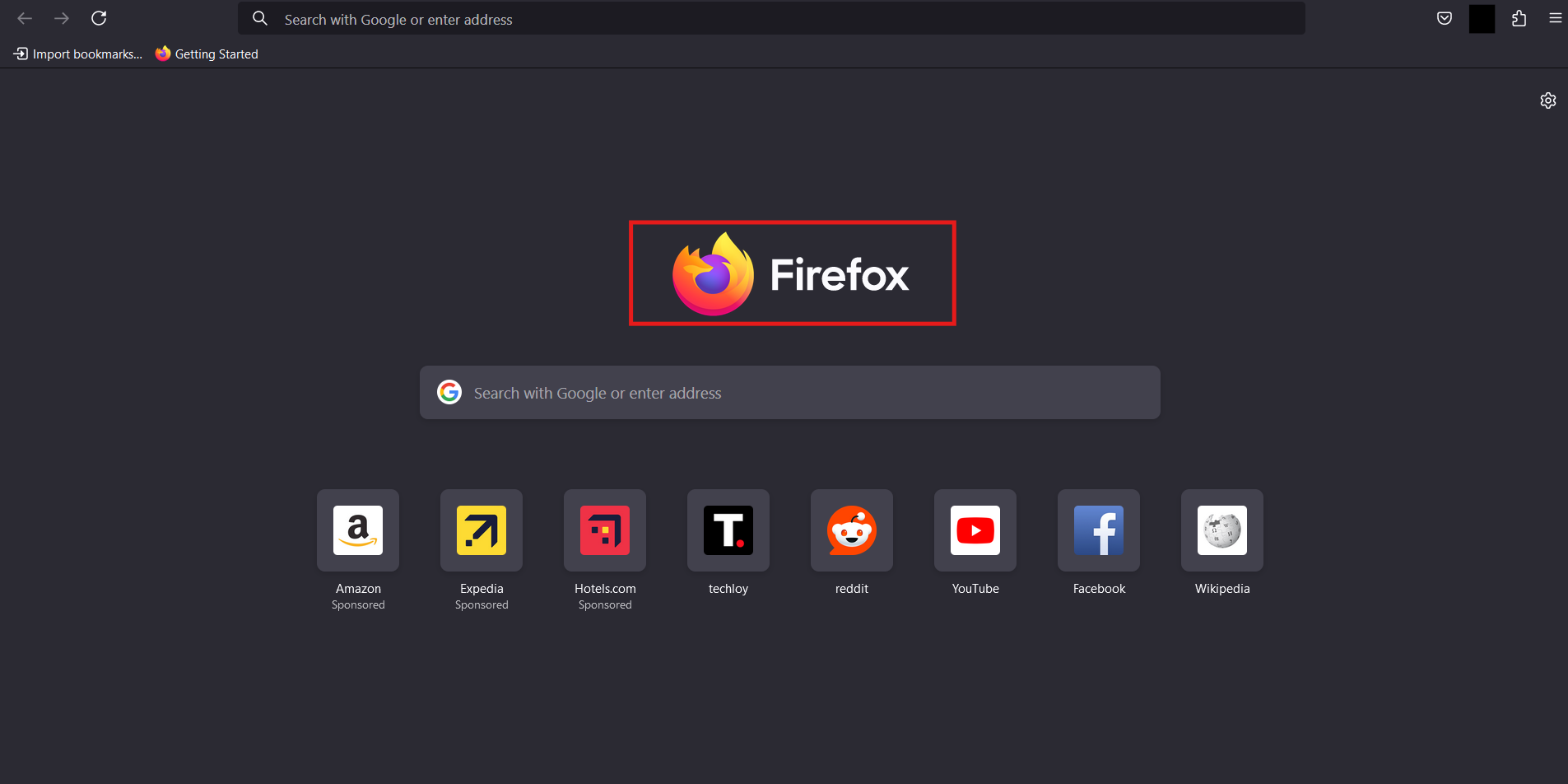1568x784 pixels.
Task: Click the Back navigation arrow
Action: [x=26, y=17]
